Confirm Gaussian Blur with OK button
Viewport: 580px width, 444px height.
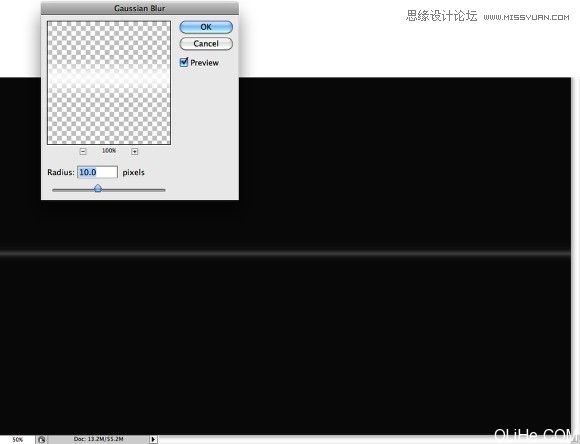tap(206, 27)
